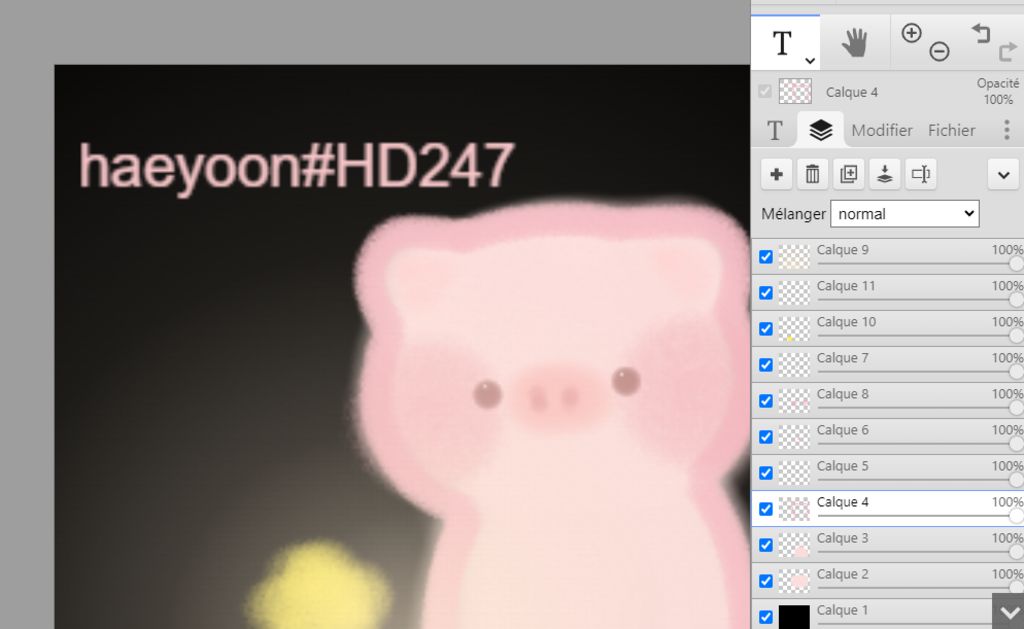Image resolution: width=1024 pixels, height=629 pixels.
Task: Select layer name Calque 6
Action: tap(842, 430)
